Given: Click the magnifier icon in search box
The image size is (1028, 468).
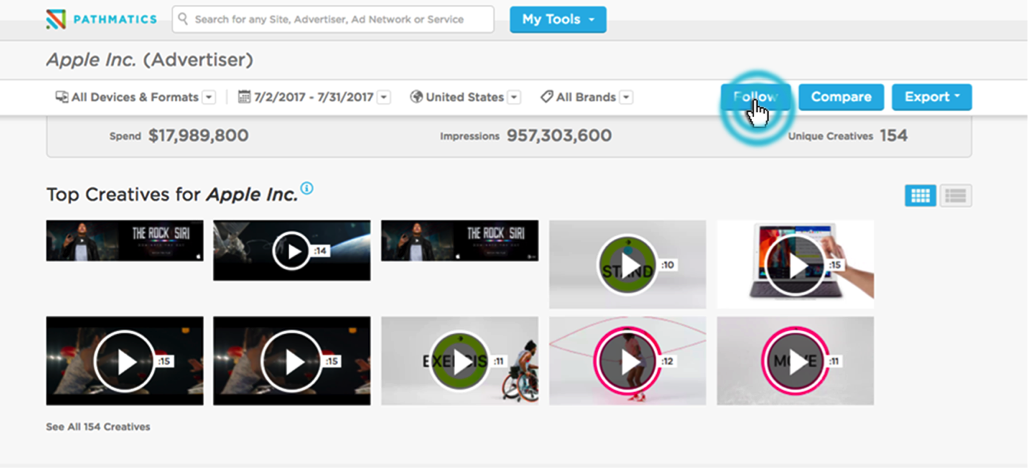Looking at the screenshot, I should [x=184, y=20].
